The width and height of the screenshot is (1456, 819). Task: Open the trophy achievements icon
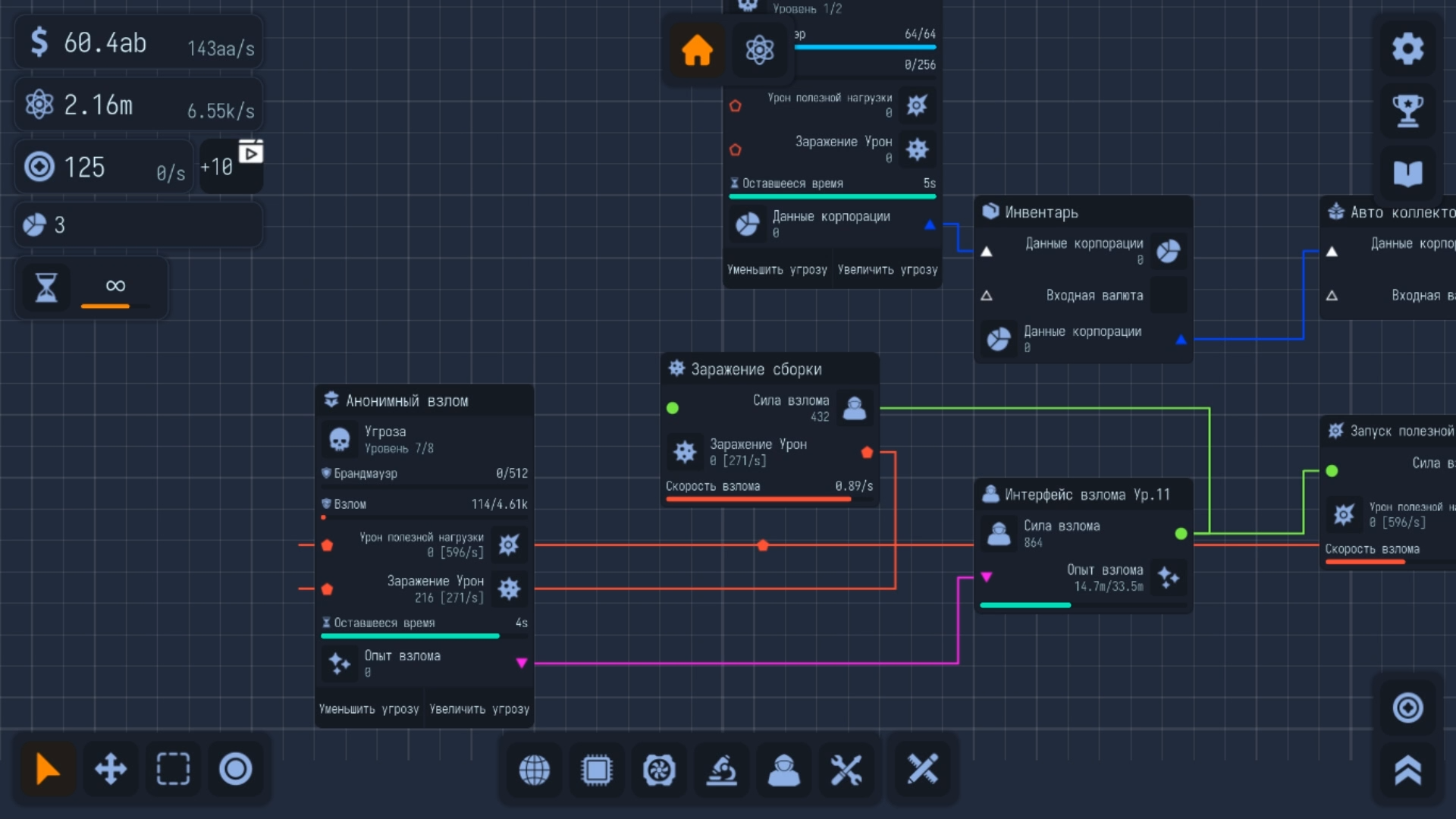(x=1407, y=111)
